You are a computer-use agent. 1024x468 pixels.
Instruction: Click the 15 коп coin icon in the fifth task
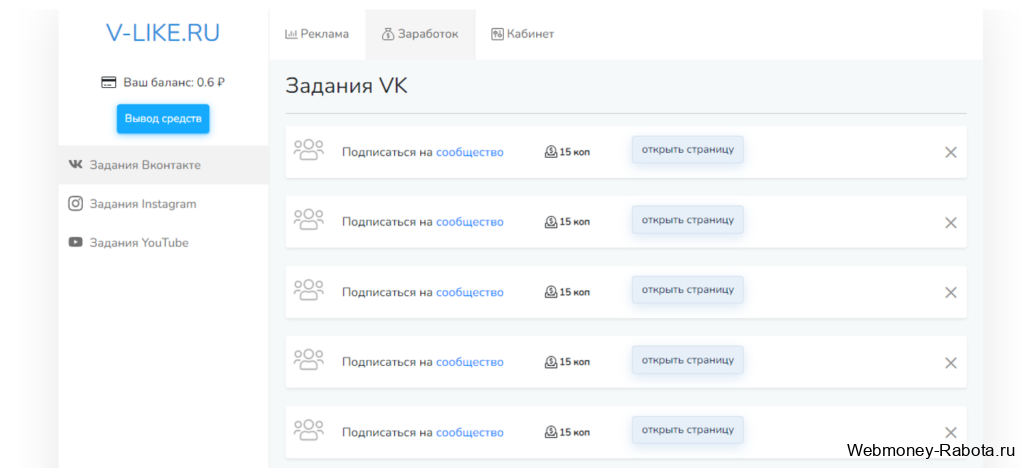coord(551,433)
